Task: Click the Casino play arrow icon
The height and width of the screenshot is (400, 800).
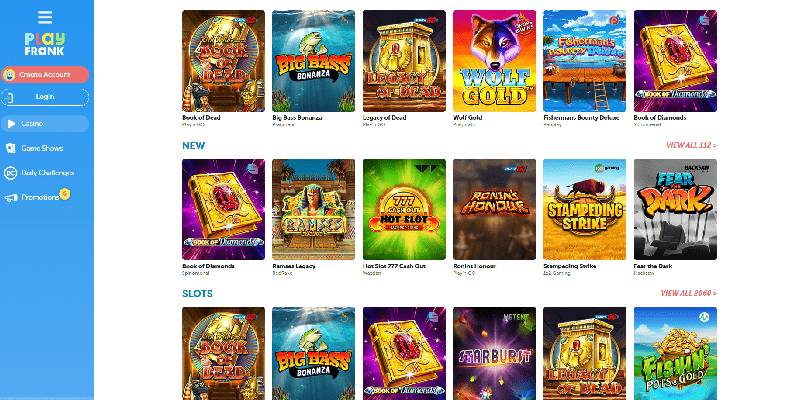Action: click(10, 123)
